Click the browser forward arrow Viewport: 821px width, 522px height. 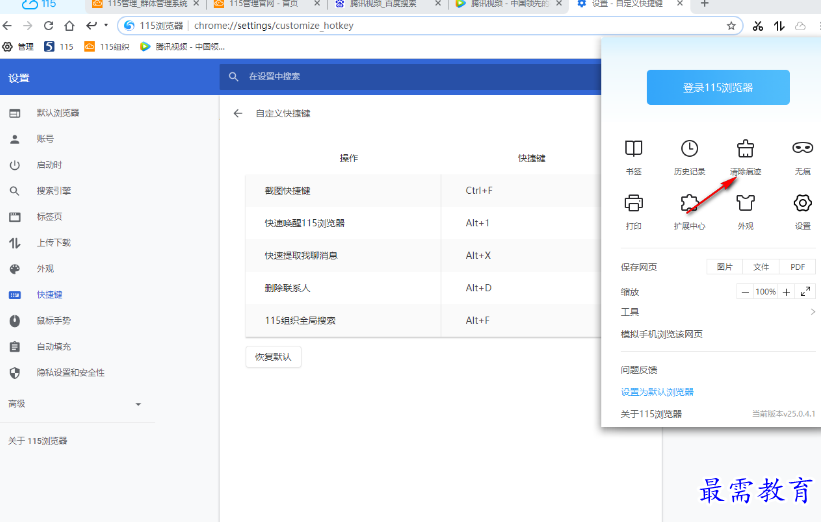click(27, 26)
